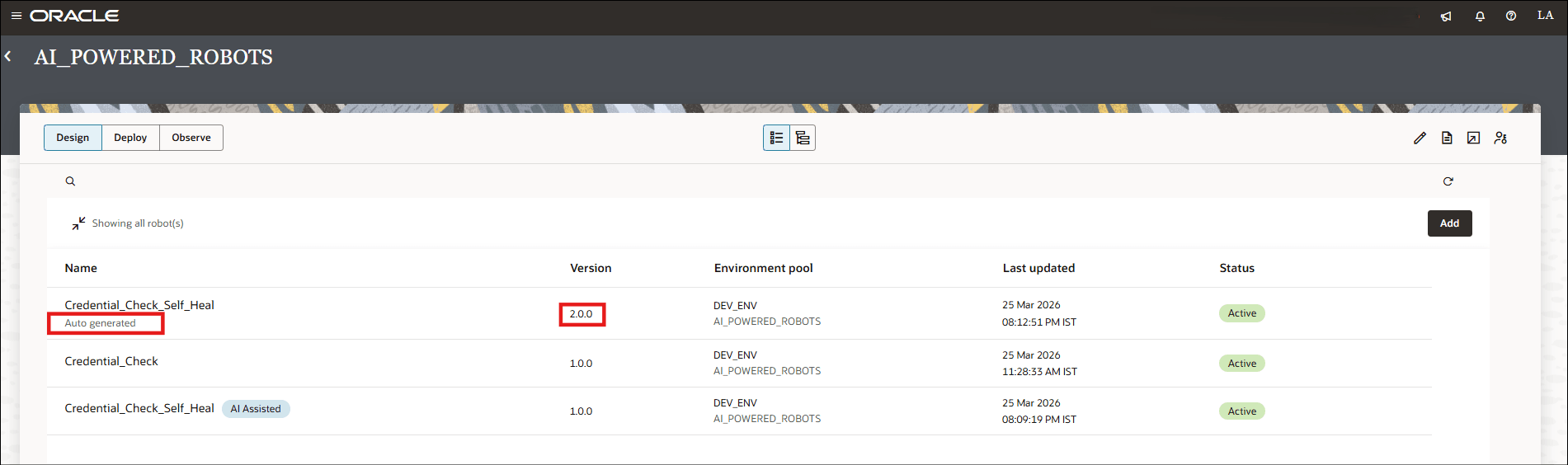The width and height of the screenshot is (1568, 465).
Task: Switch to the Design tab
Action: pyautogui.click(x=73, y=138)
